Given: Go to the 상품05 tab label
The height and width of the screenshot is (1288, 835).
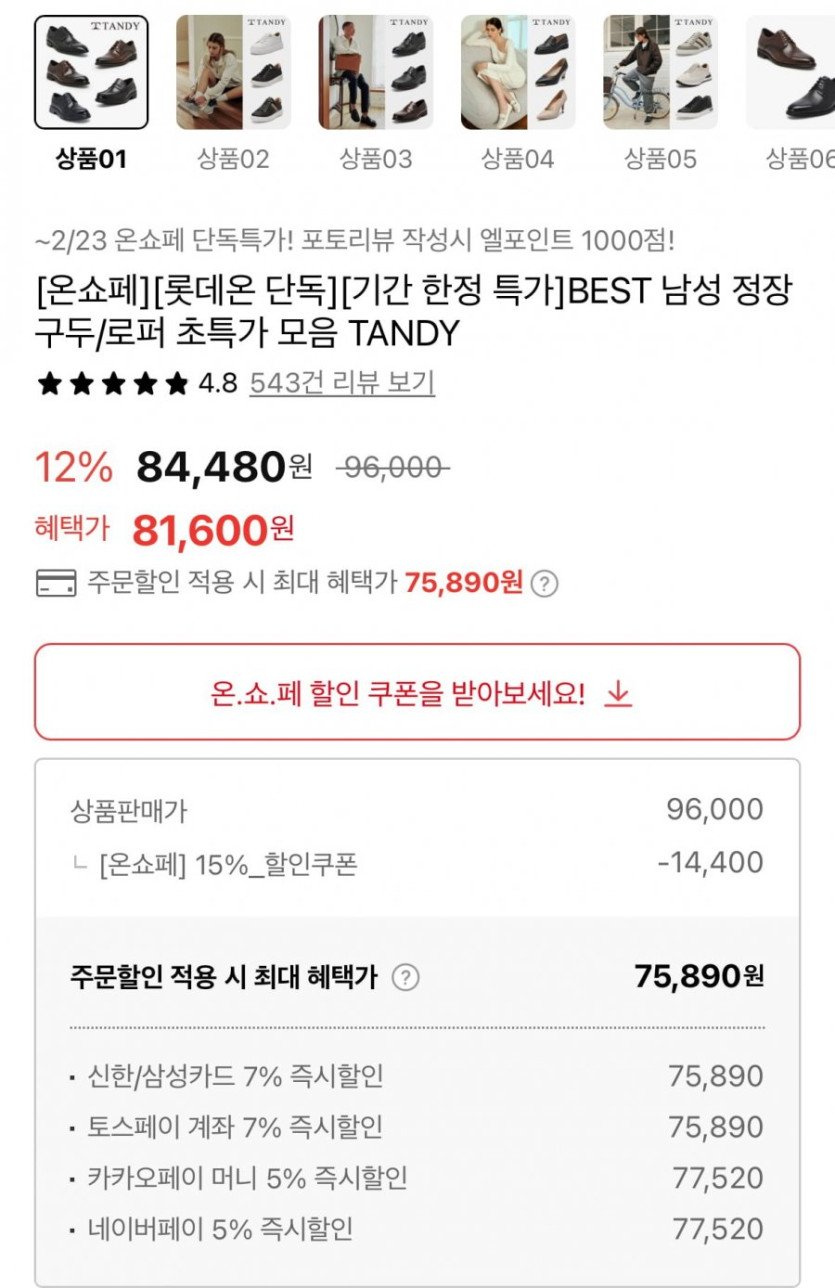Looking at the screenshot, I should click(659, 159).
